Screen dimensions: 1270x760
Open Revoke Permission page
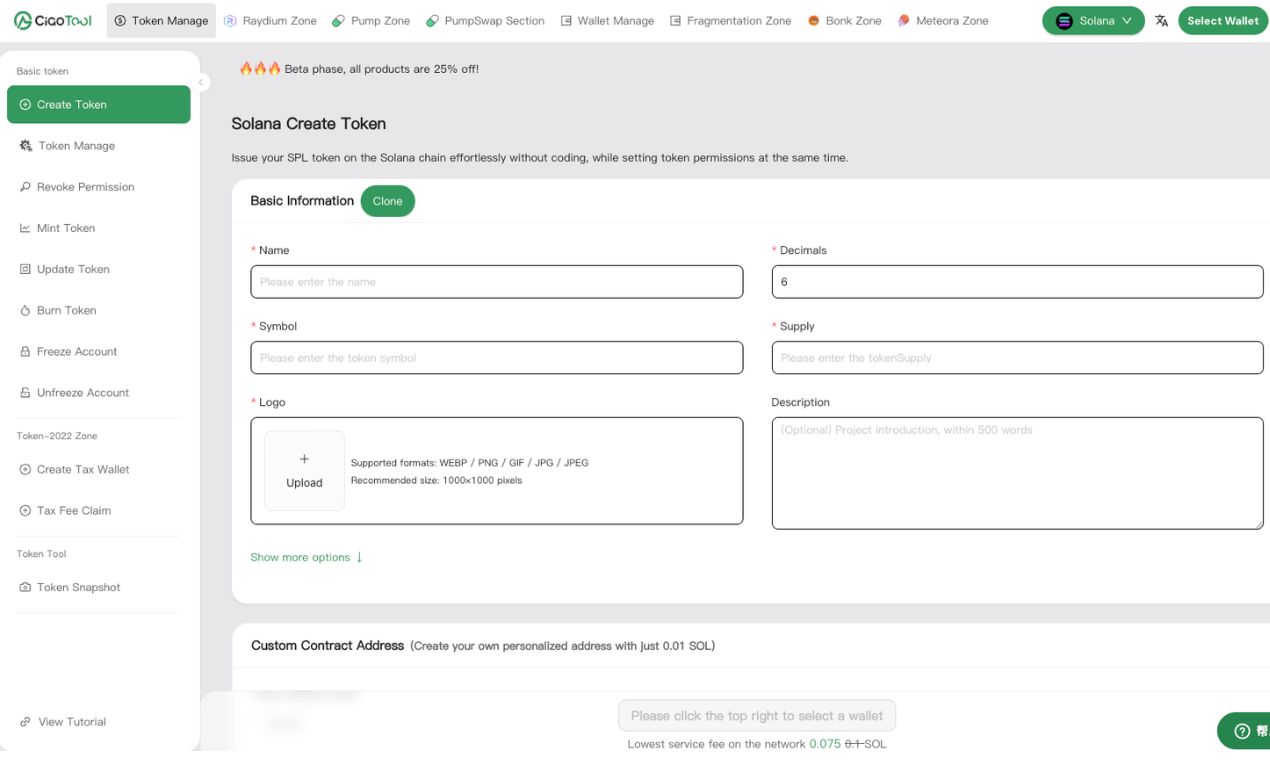pos(85,187)
